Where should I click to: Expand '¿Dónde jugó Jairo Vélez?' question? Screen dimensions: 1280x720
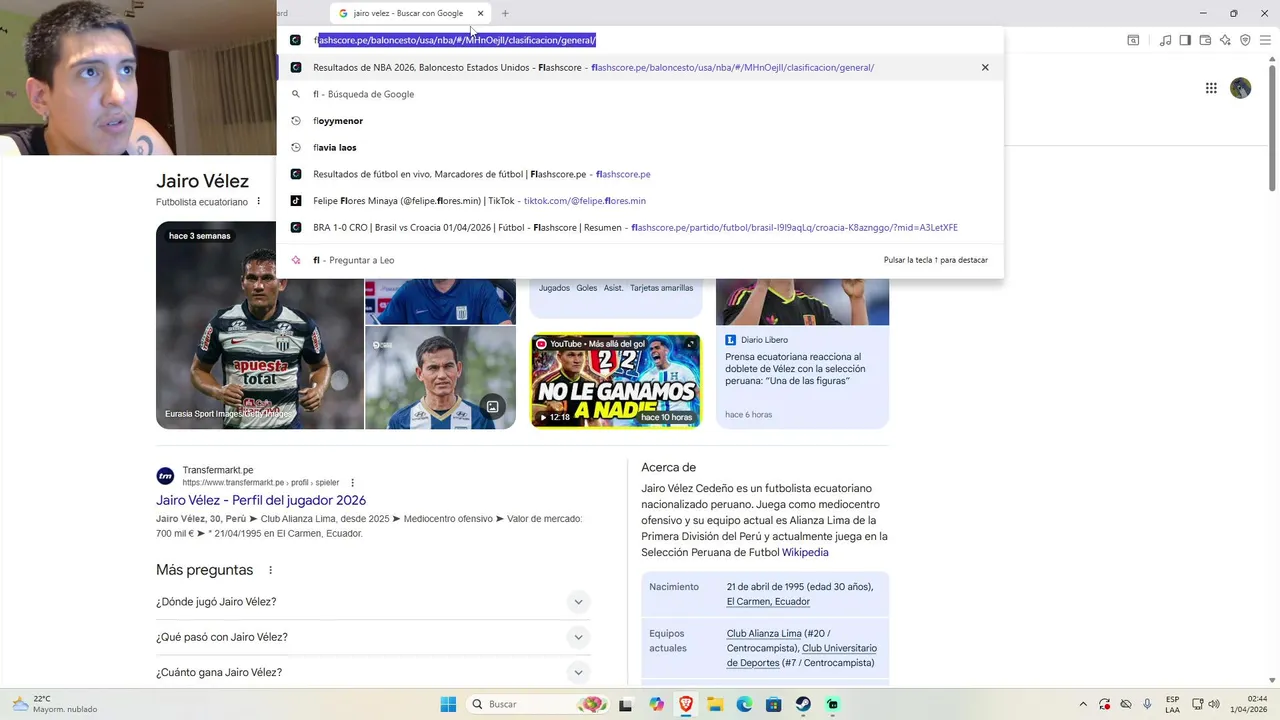pos(373,602)
